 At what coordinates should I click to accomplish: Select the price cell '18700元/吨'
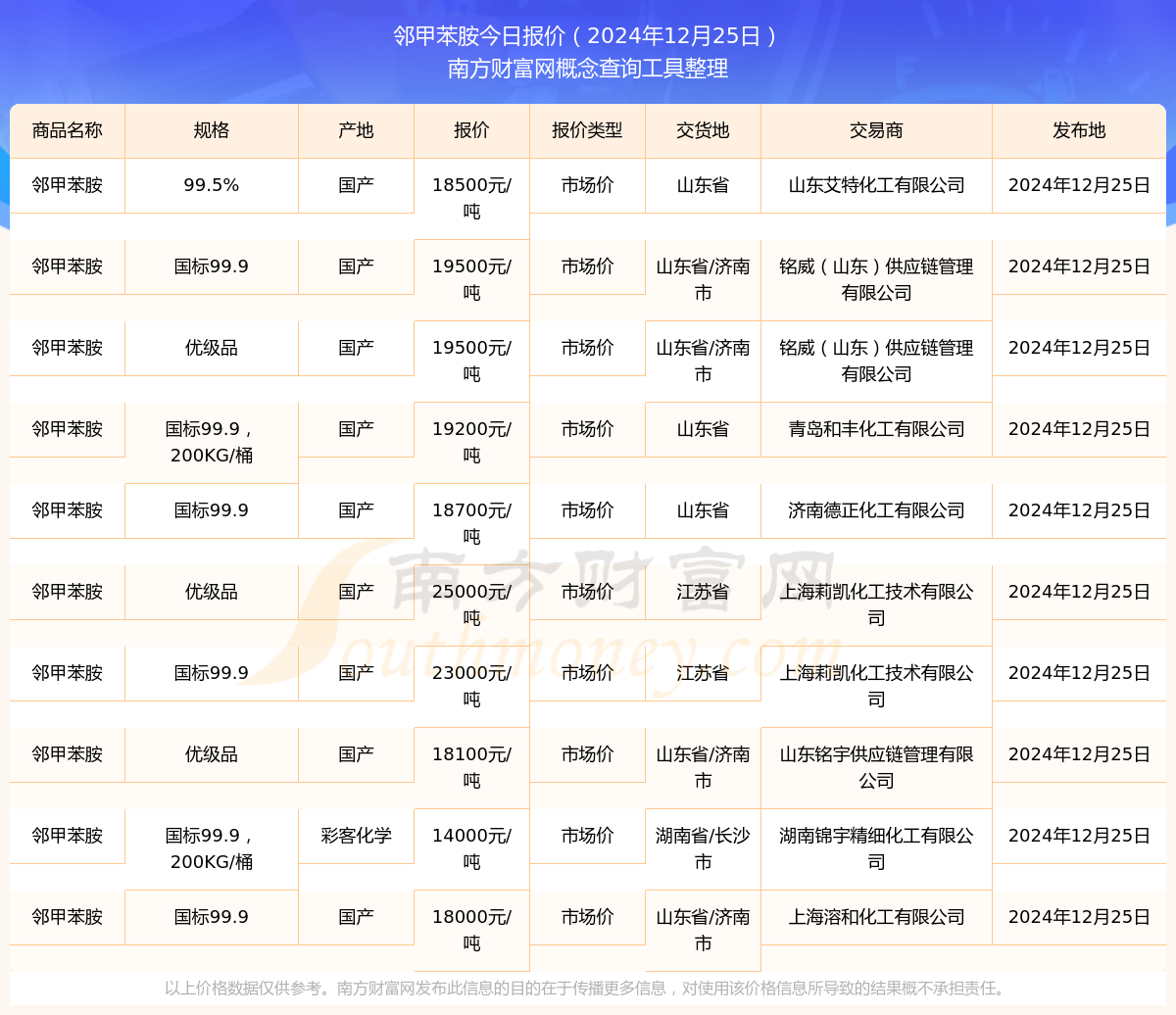click(471, 524)
